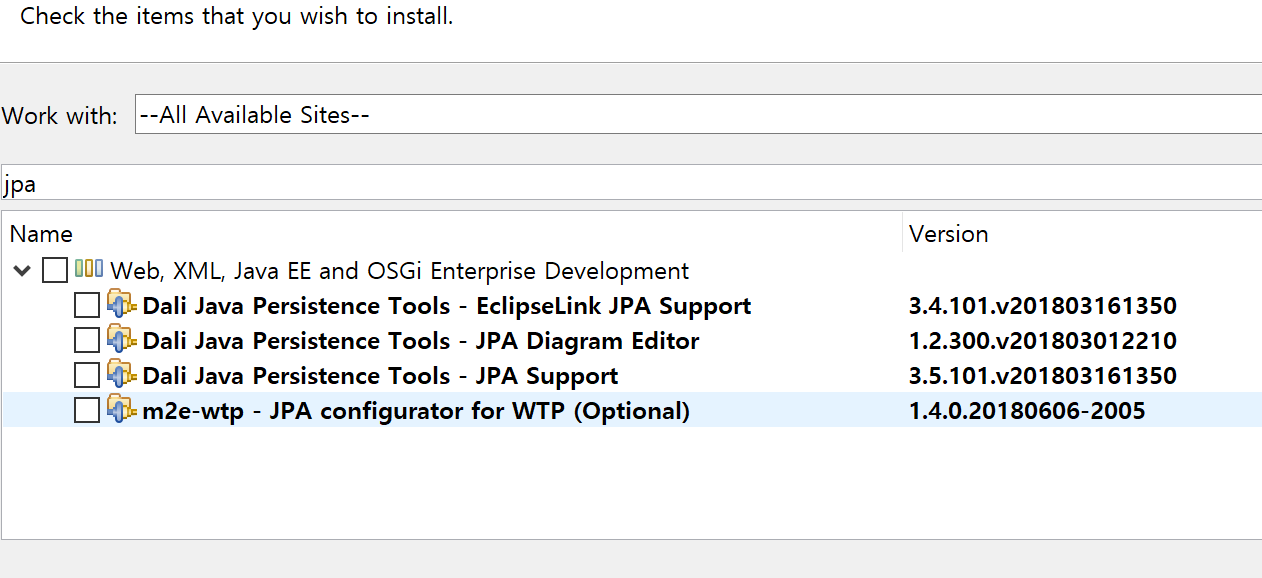Click the jpa filter text field
The width and height of the screenshot is (1262, 578).
coord(400,183)
